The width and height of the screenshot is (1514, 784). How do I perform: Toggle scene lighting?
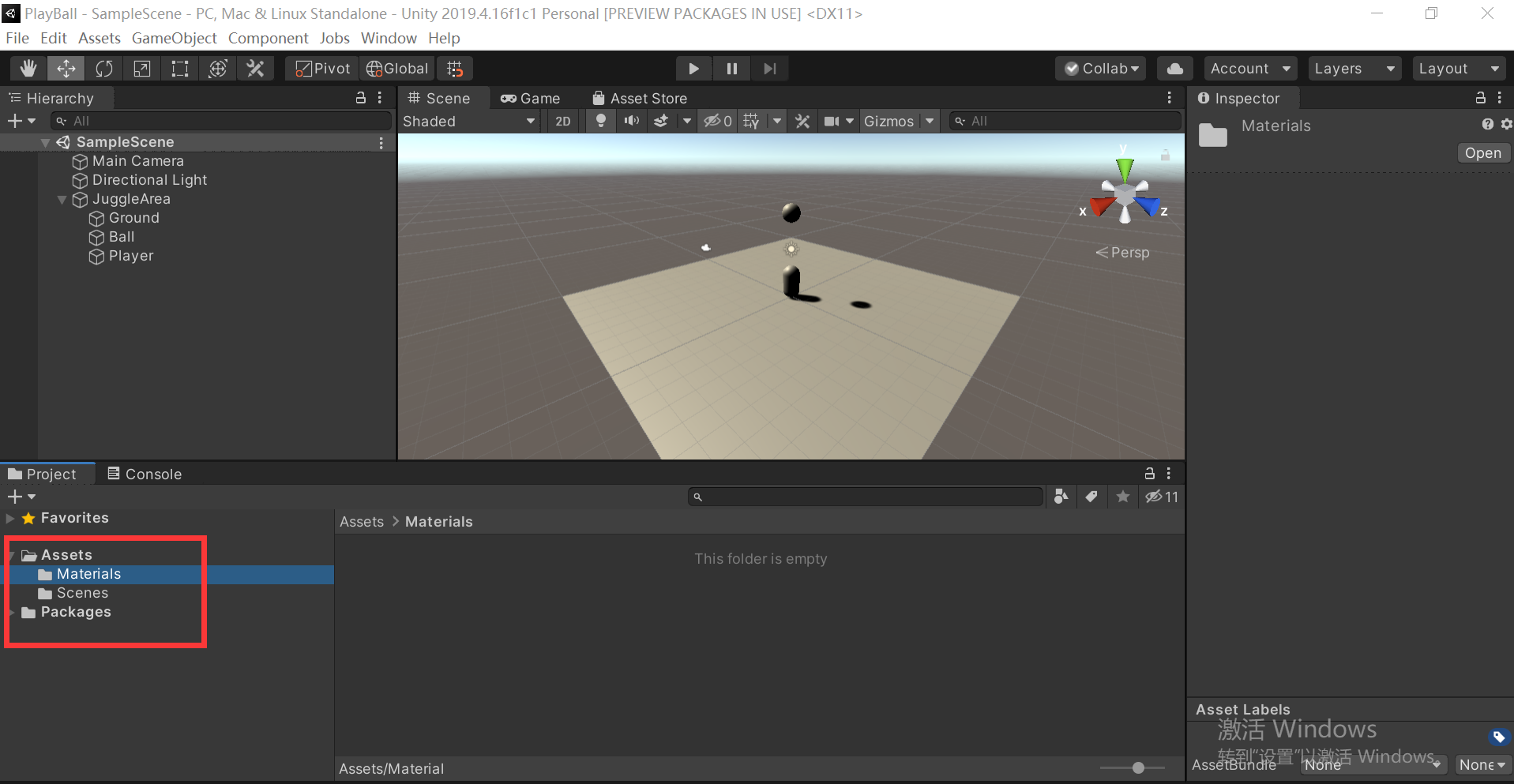pyautogui.click(x=599, y=121)
